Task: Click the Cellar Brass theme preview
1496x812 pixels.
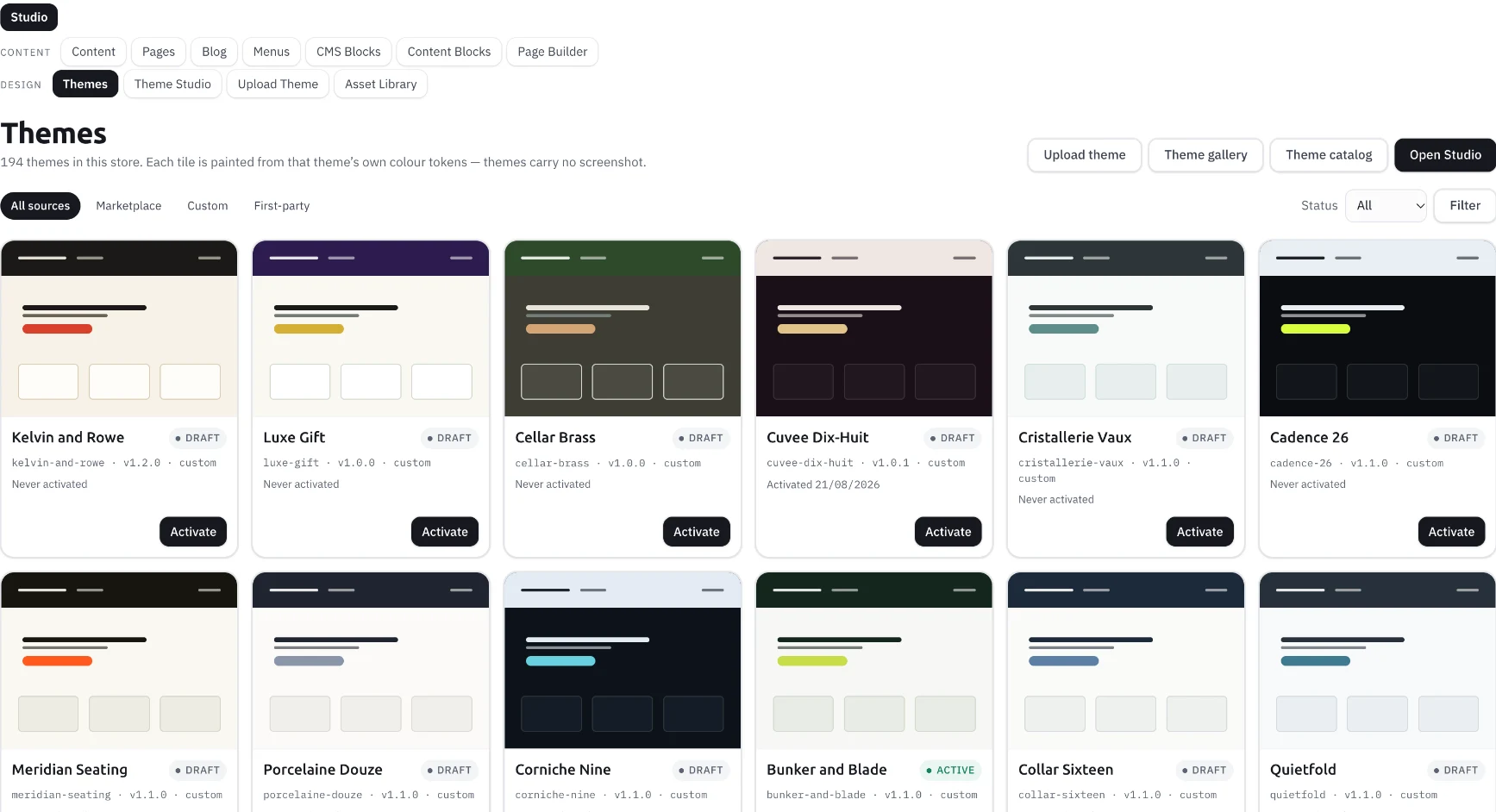Action: coord(623,328)
